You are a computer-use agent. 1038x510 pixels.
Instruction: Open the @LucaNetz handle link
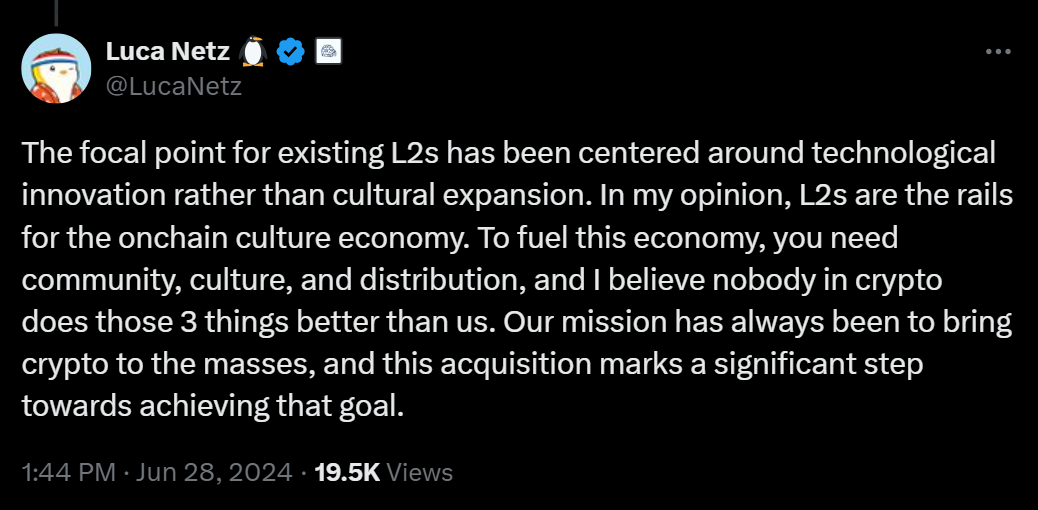coord(173,86)
